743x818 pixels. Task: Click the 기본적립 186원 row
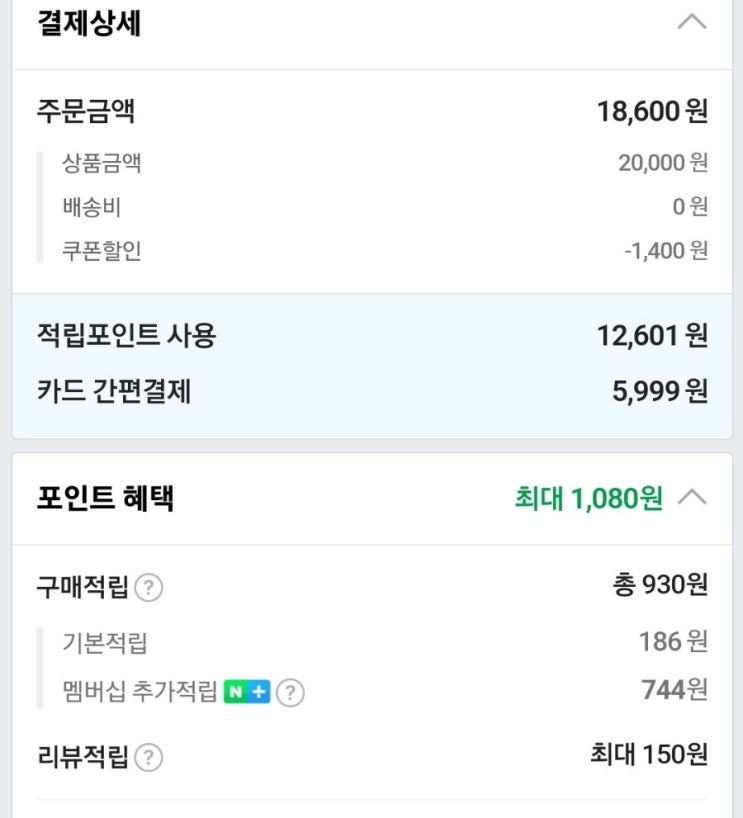(x=371, y=642)
